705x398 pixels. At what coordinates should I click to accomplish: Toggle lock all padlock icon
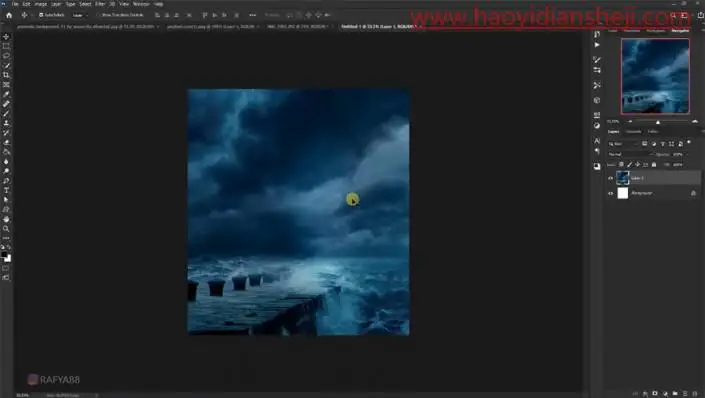(x=654, y=165)
